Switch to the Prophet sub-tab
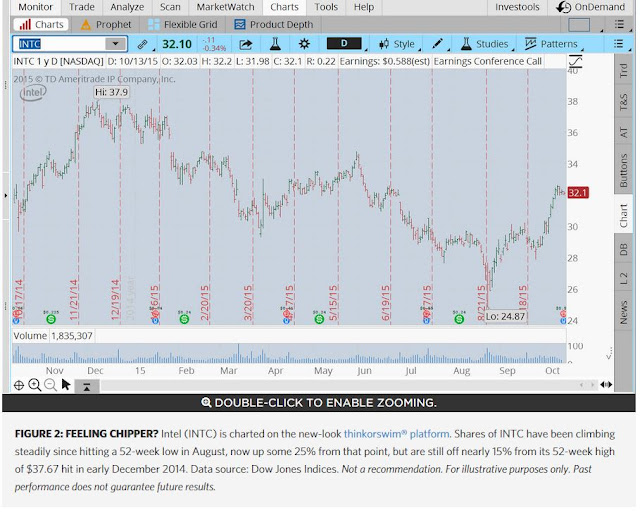 106,24
